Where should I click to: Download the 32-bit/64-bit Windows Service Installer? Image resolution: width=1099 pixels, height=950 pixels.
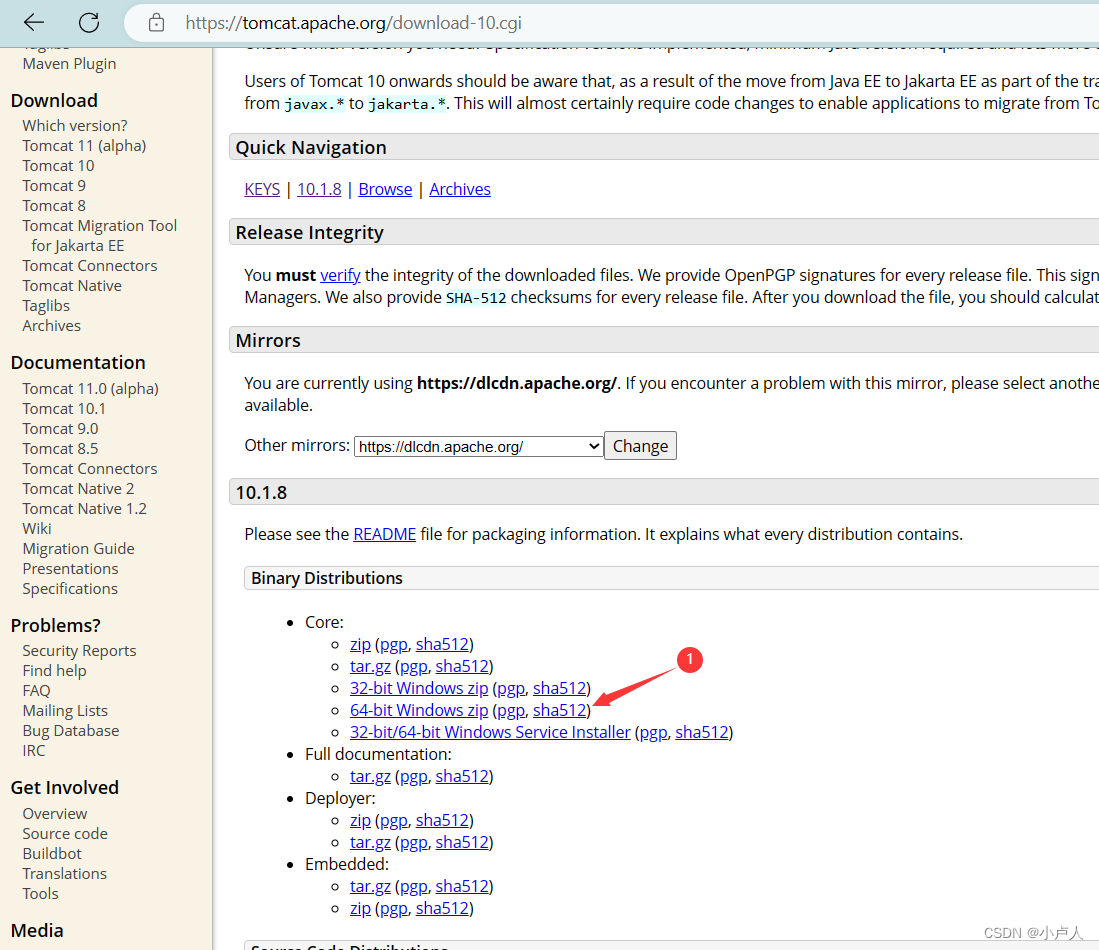click(x=490, y=731)
